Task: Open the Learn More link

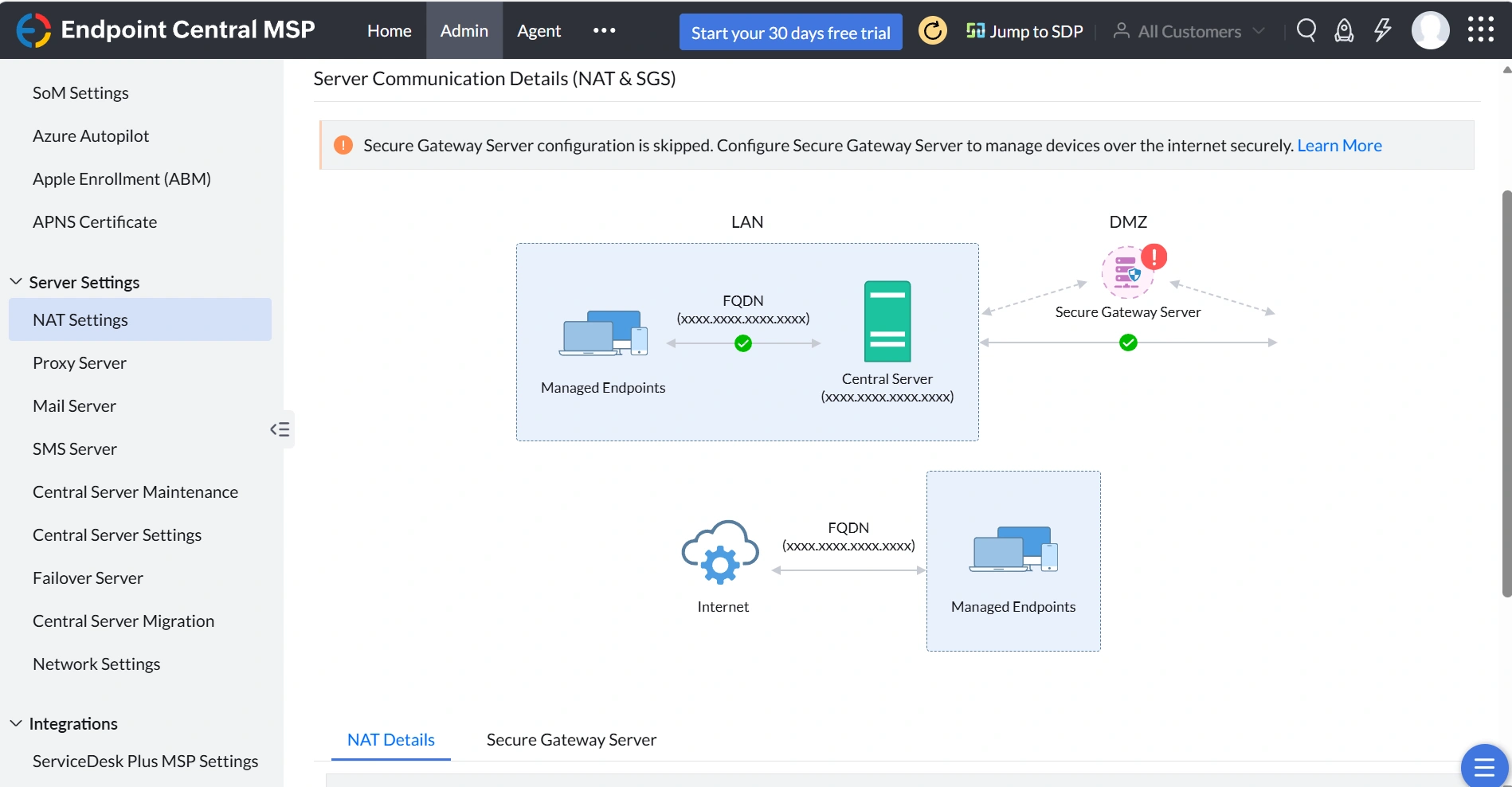Action: point(1340,146)
